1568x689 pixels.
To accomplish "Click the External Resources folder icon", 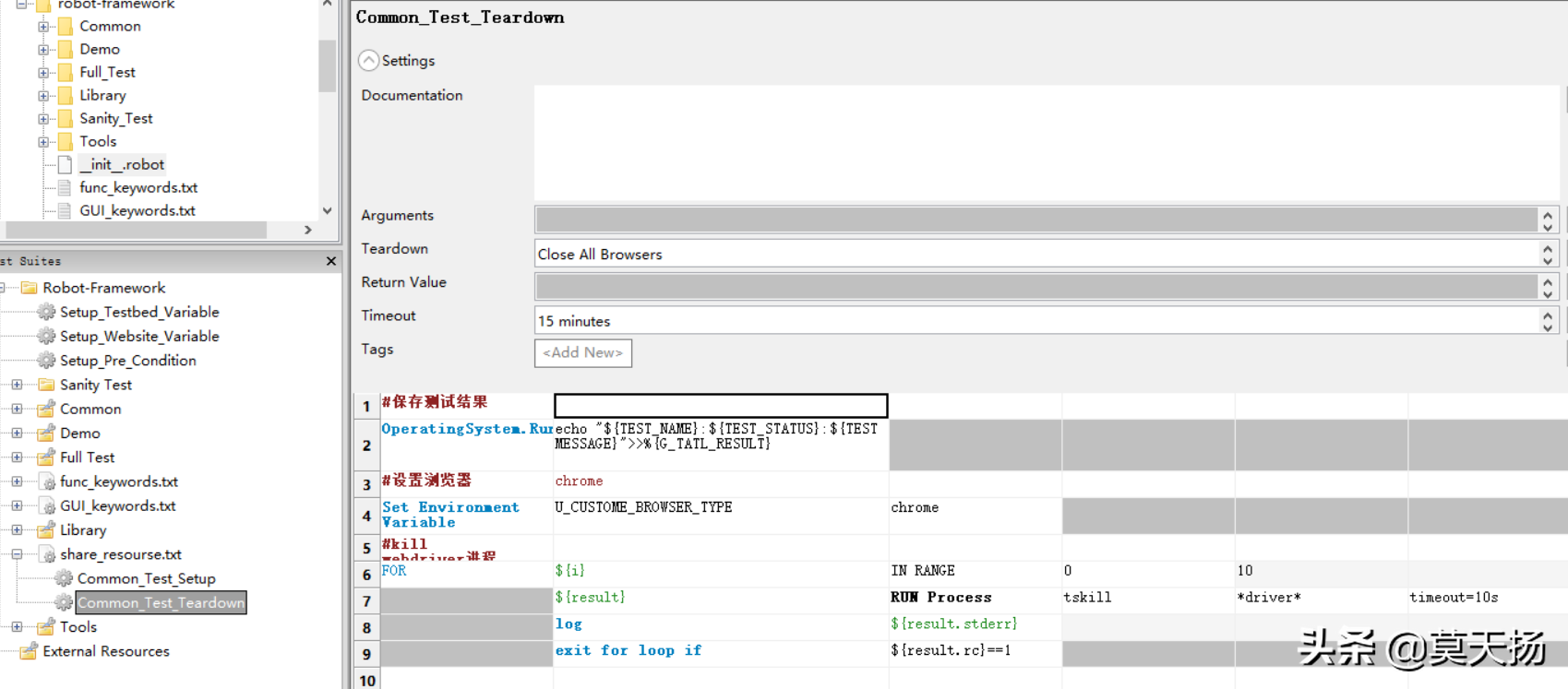I will click(x=29, y=651).
